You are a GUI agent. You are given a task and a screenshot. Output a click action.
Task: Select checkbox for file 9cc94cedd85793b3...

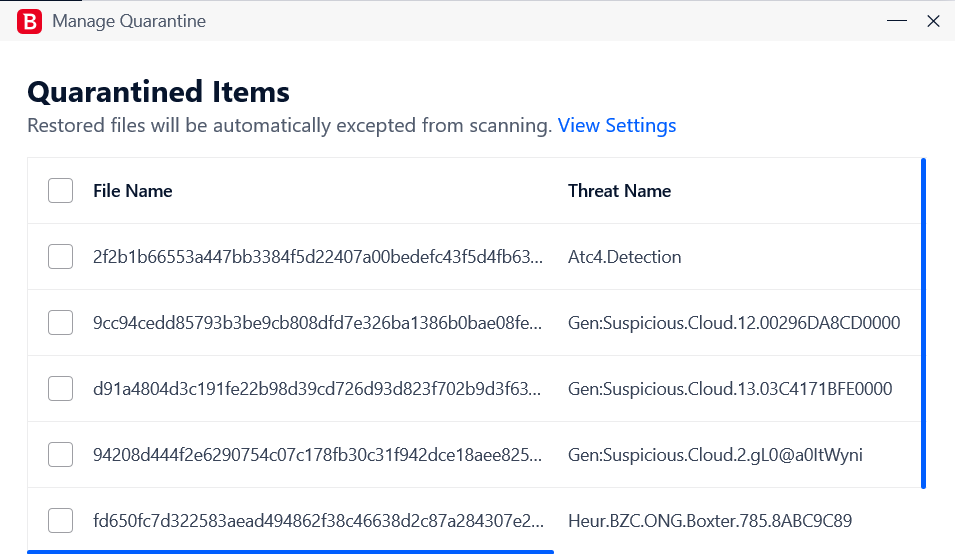60,323
